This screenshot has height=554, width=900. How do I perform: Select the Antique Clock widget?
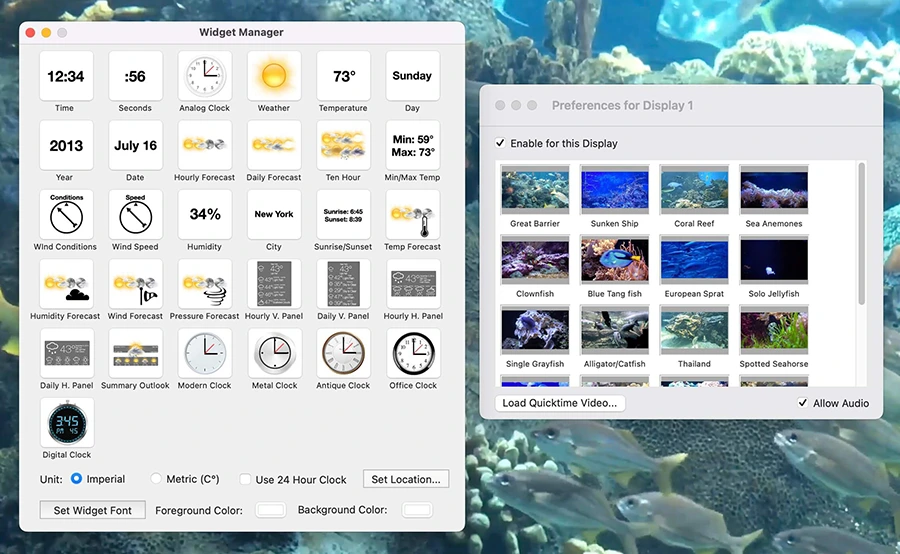point(343,353)
